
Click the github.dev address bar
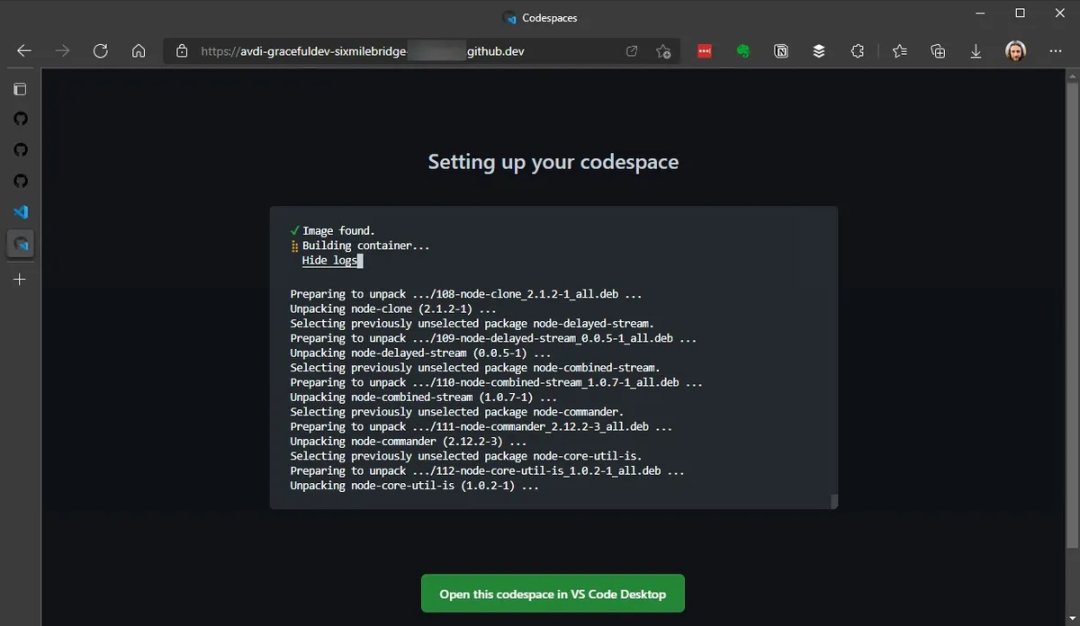[x=400, y=51]
